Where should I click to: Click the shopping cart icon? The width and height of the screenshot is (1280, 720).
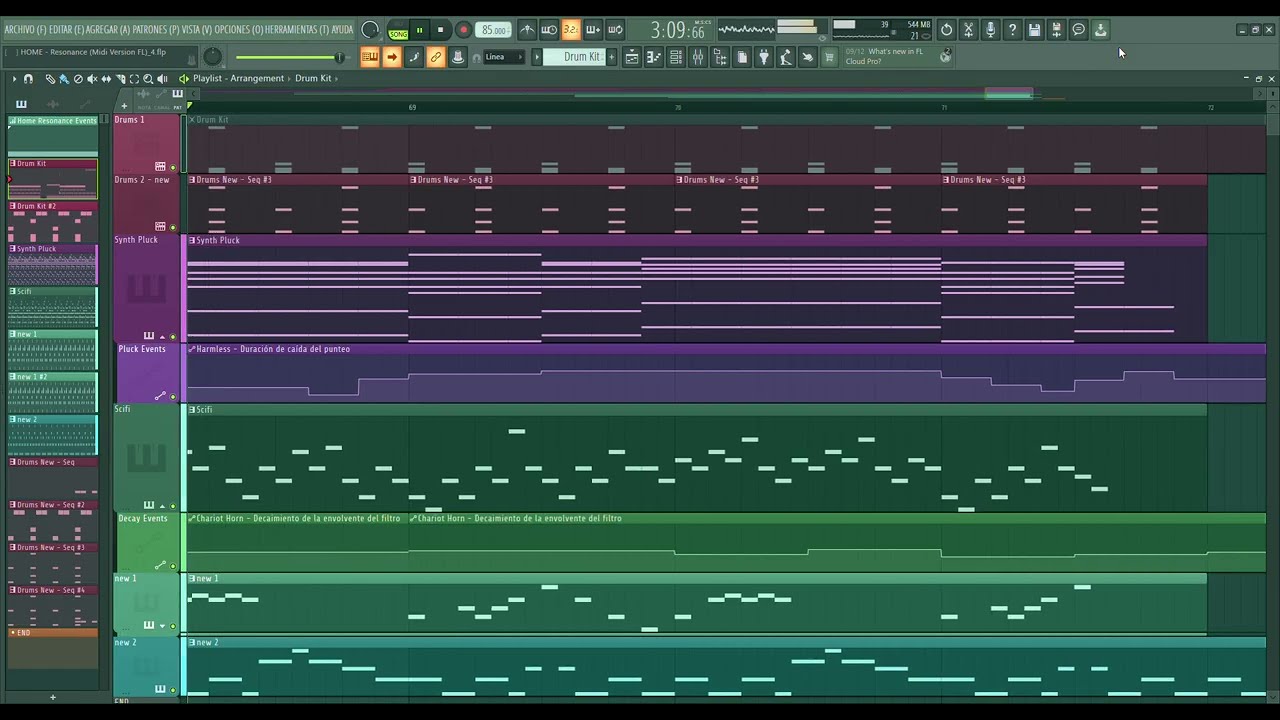828,57
